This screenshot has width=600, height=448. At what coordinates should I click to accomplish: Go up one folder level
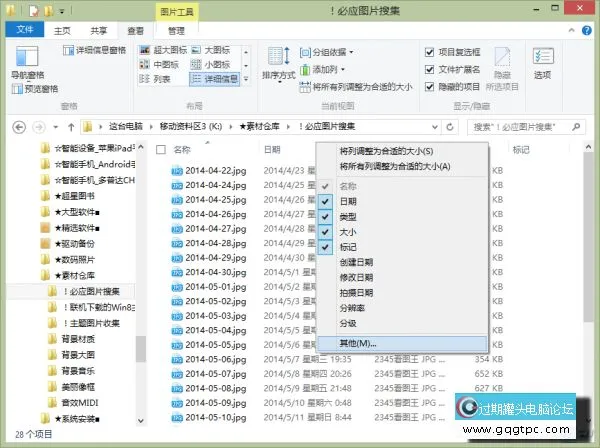tap(71, 127)
